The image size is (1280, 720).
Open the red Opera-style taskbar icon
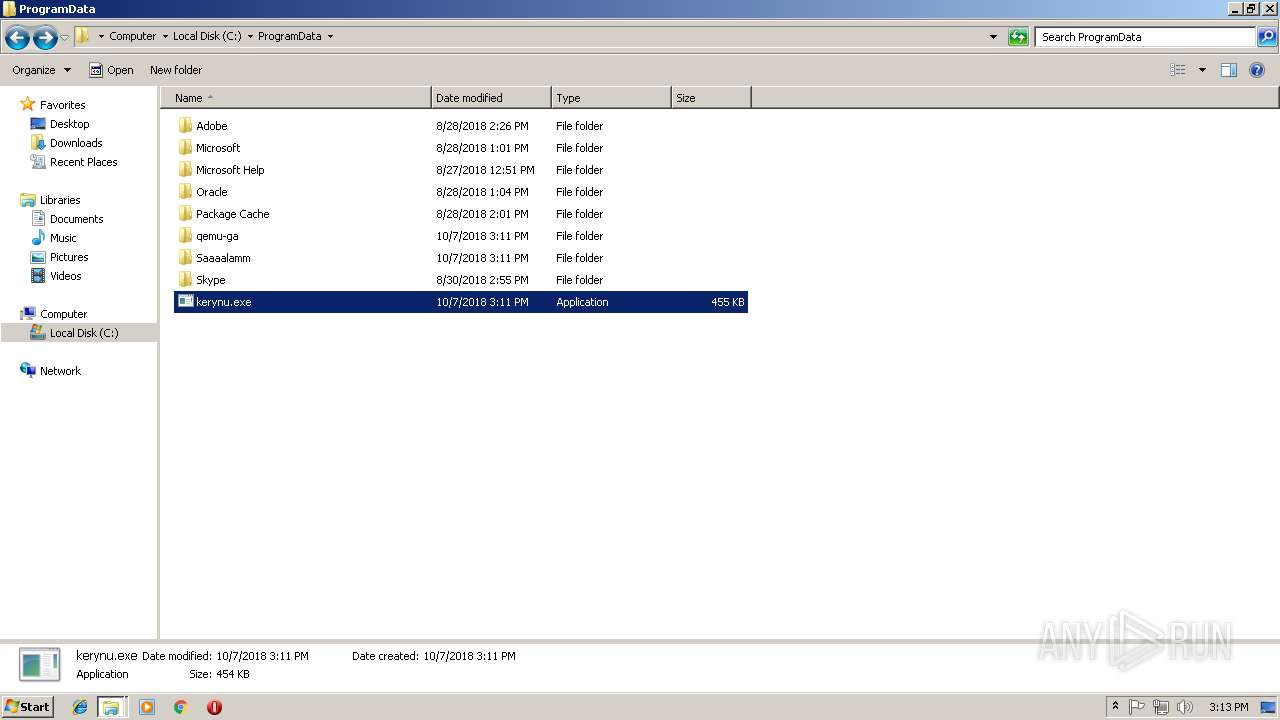point(214,707)
